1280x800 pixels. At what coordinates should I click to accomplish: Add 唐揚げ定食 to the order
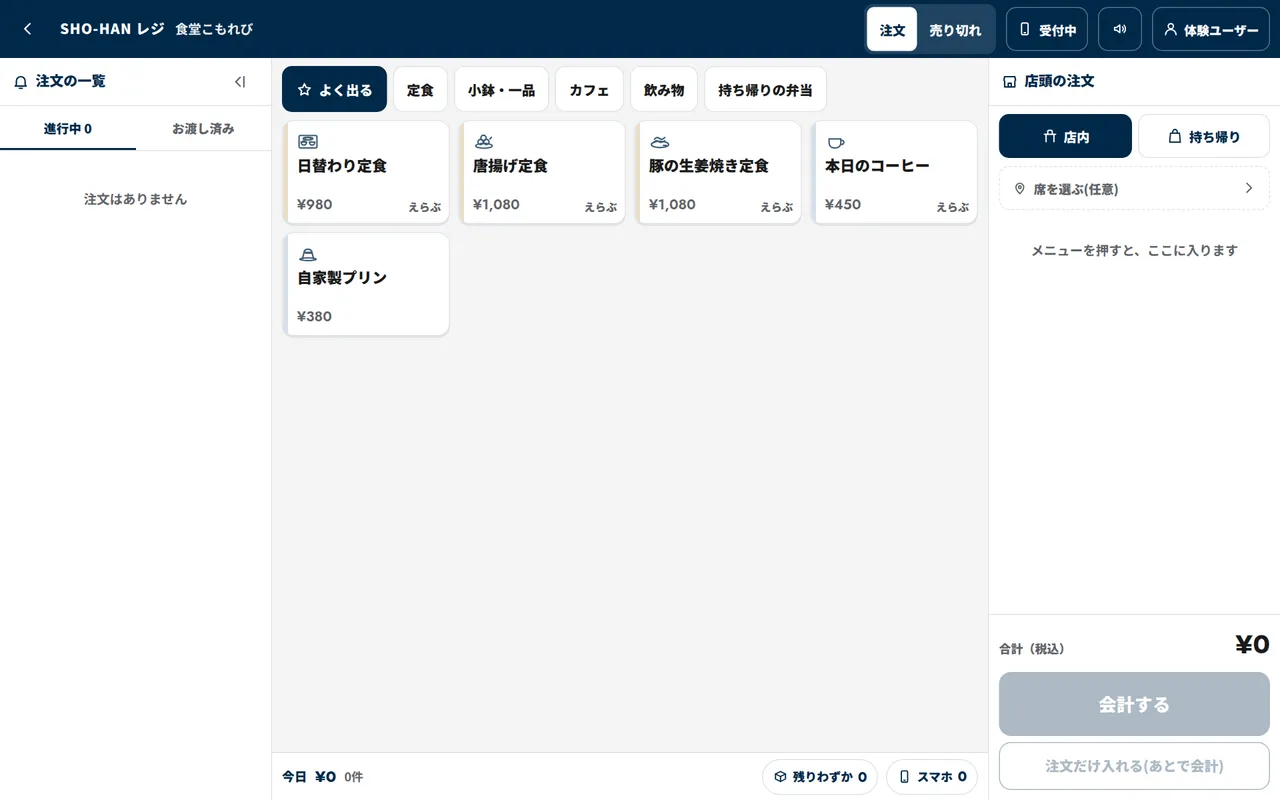pos(542,172)
